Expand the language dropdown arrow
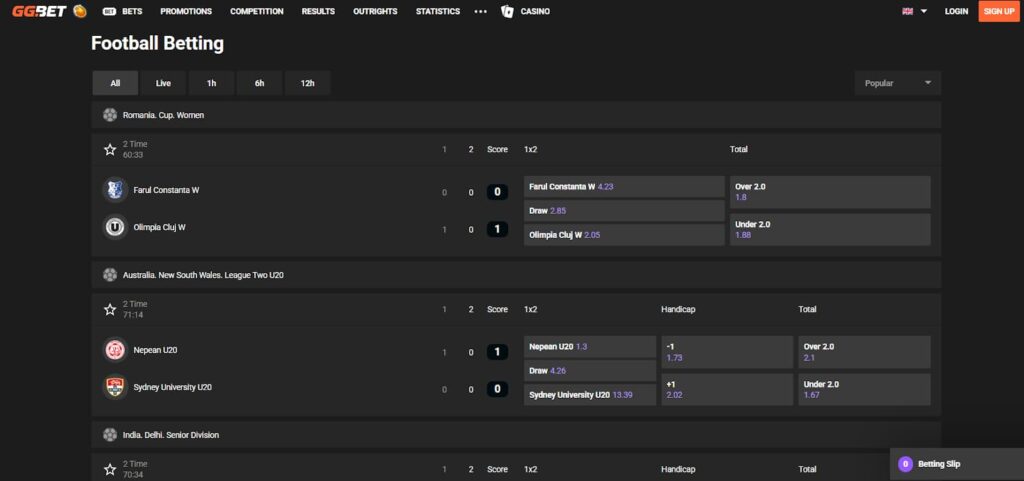 point(924,11)
